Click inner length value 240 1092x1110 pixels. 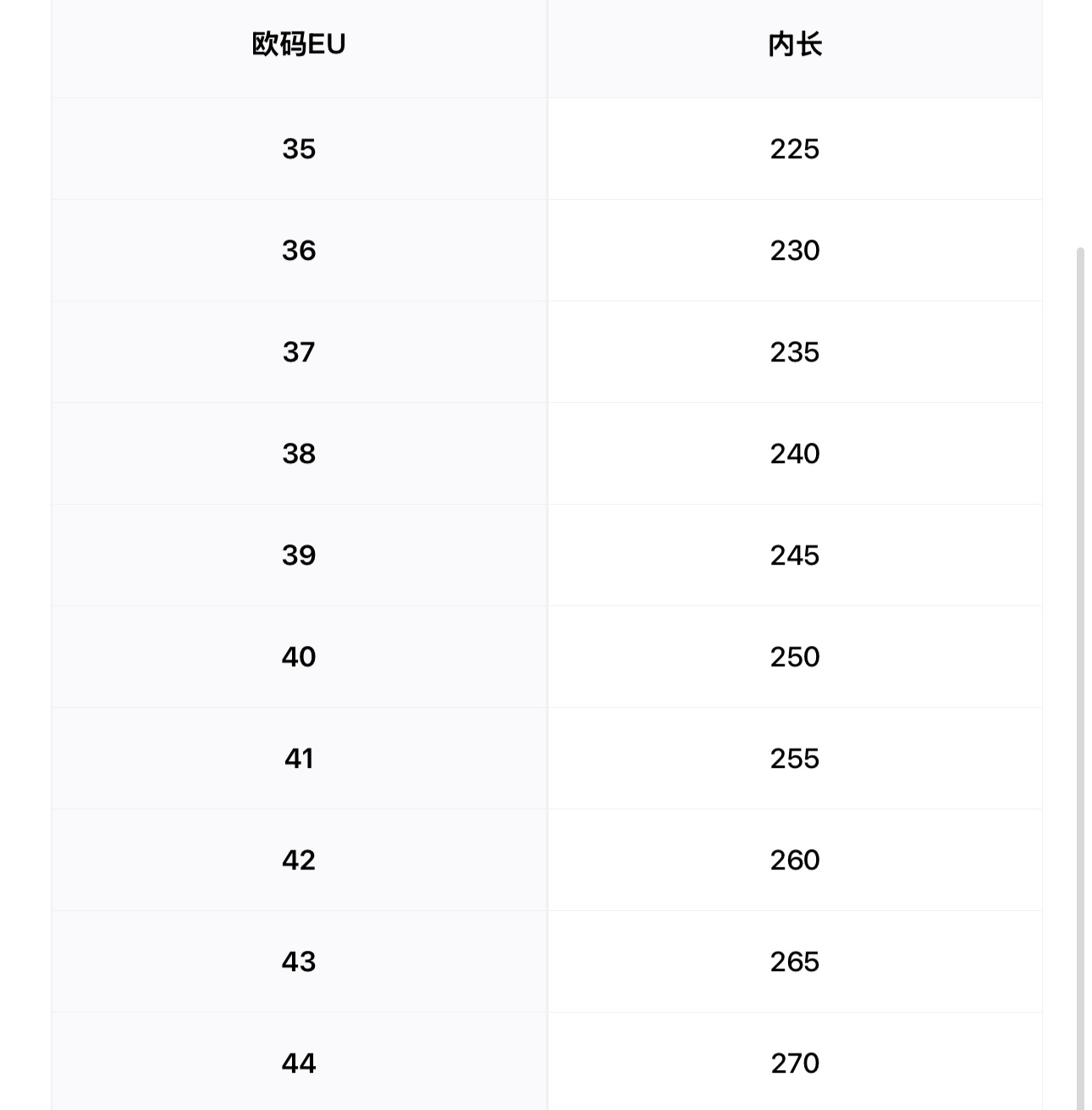[x=795, y=454]
